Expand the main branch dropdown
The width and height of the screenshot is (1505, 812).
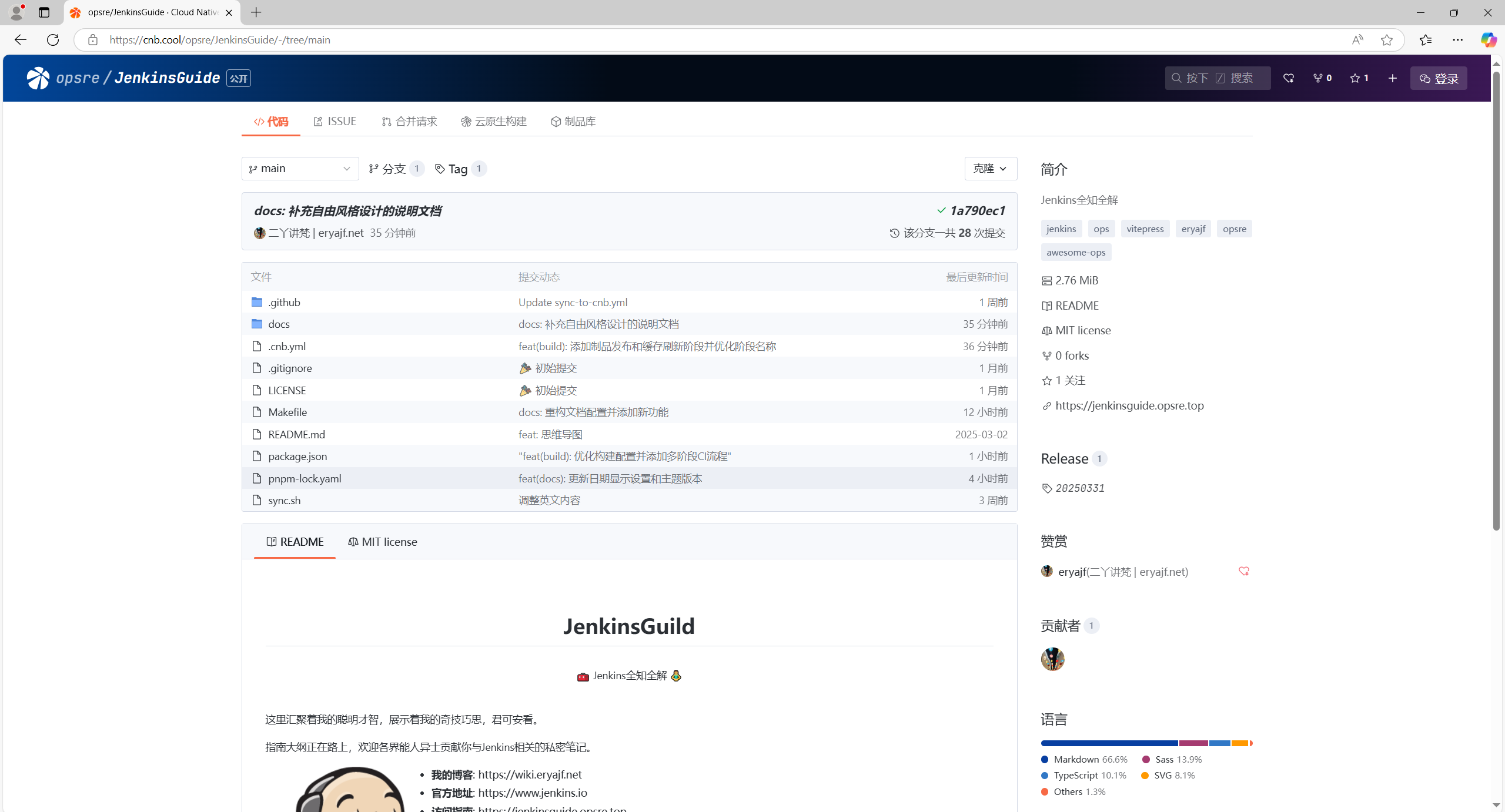pos(300,169)
